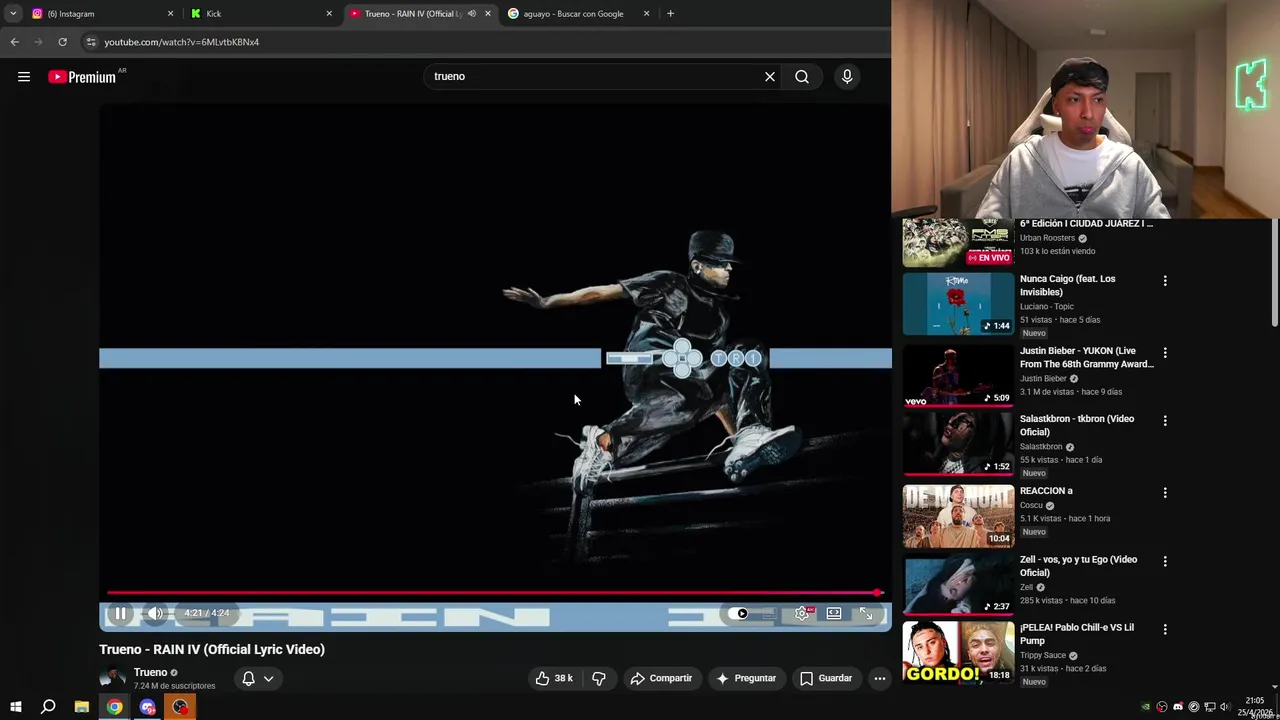Open Salastkbron tkbron video title
Screen dimensions: 1280x720
pos(1077,425)
